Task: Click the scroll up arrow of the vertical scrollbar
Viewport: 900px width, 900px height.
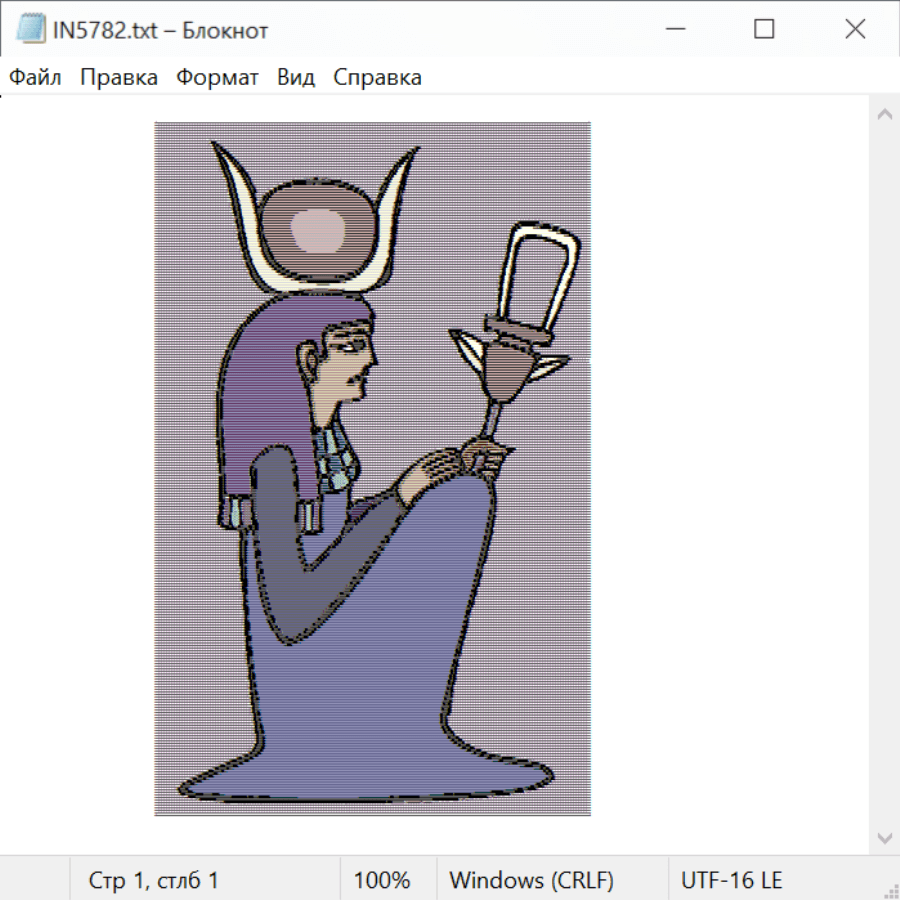Action: pos(884,115)
